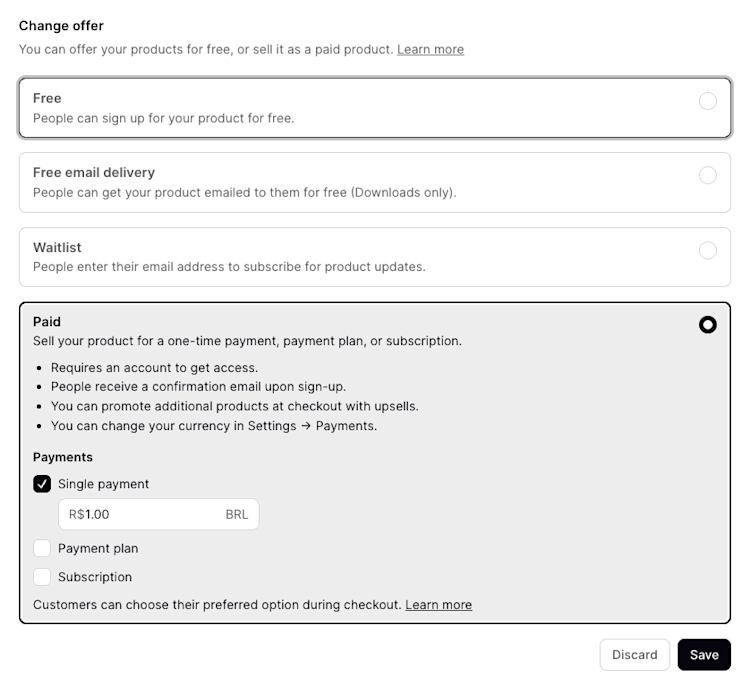
Task: Click the 'Subscription' label text
Action: [95, 577]
